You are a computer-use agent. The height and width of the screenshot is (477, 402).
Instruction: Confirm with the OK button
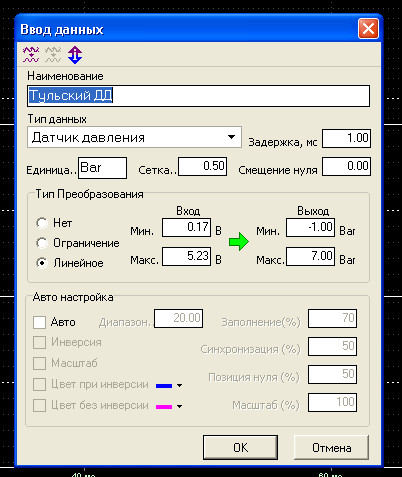coord(240,447)
